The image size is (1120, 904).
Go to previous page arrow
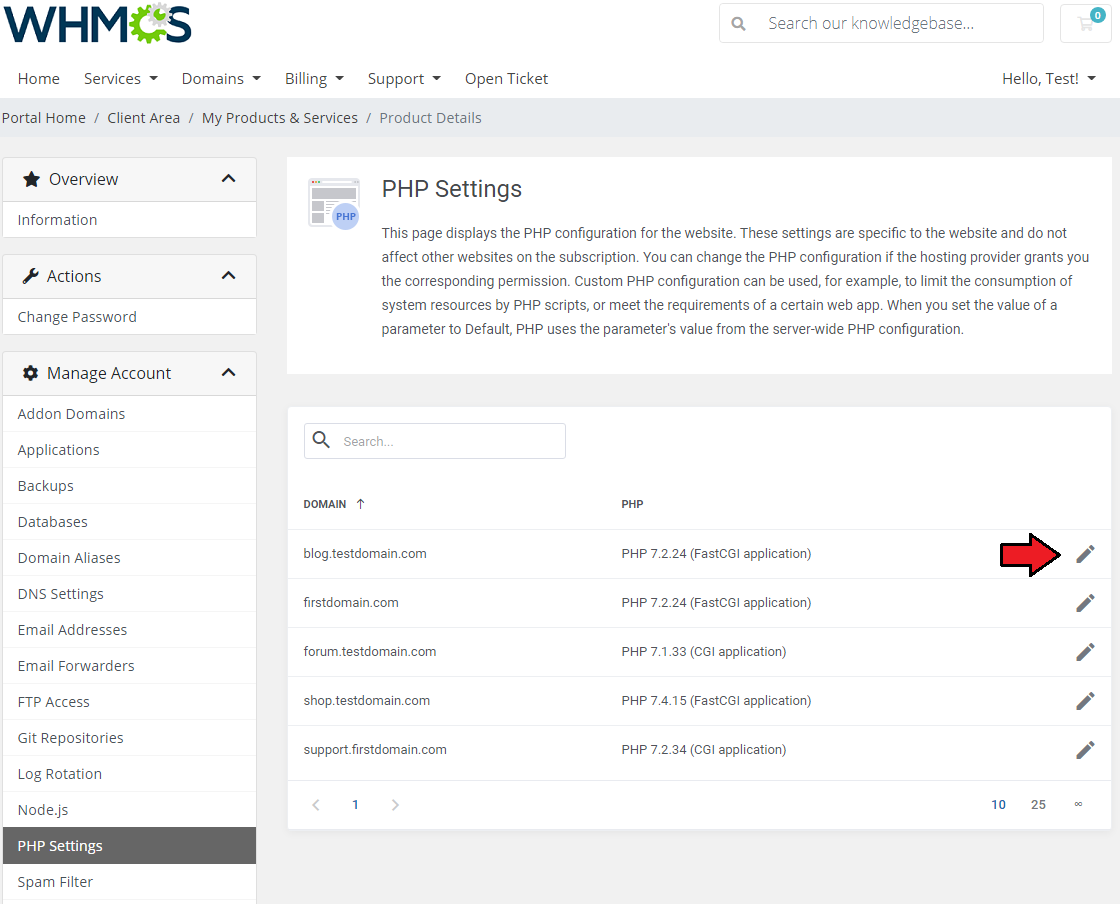(x=316, y=805)
